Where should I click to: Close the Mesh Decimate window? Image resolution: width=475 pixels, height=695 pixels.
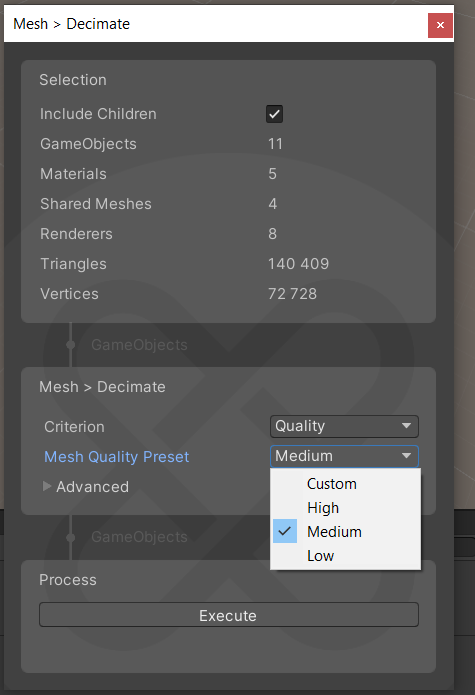coord(440,25)
